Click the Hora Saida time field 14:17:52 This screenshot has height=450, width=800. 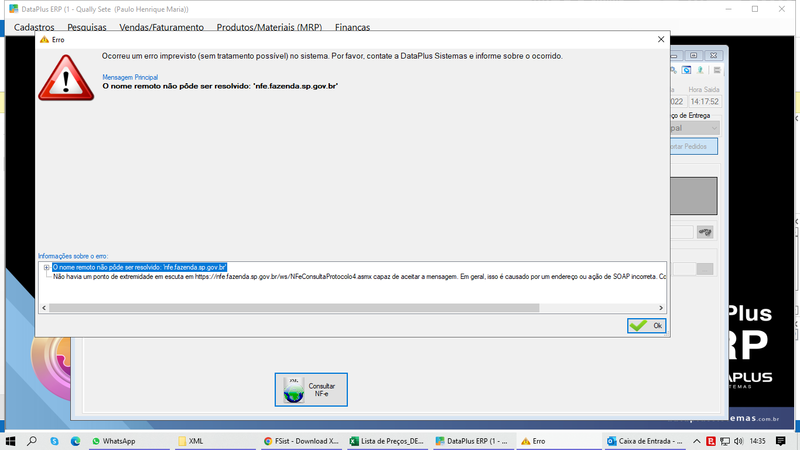coord(704,102)
